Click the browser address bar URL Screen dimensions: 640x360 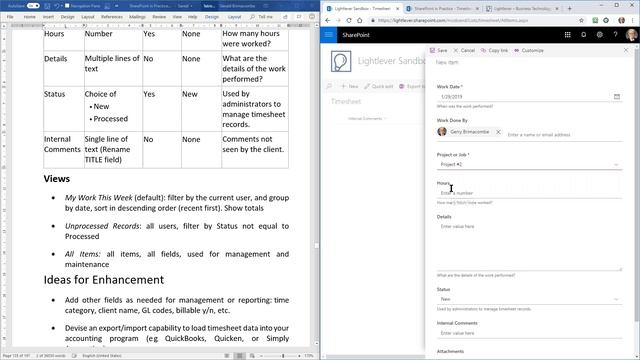tap(453, 20)
